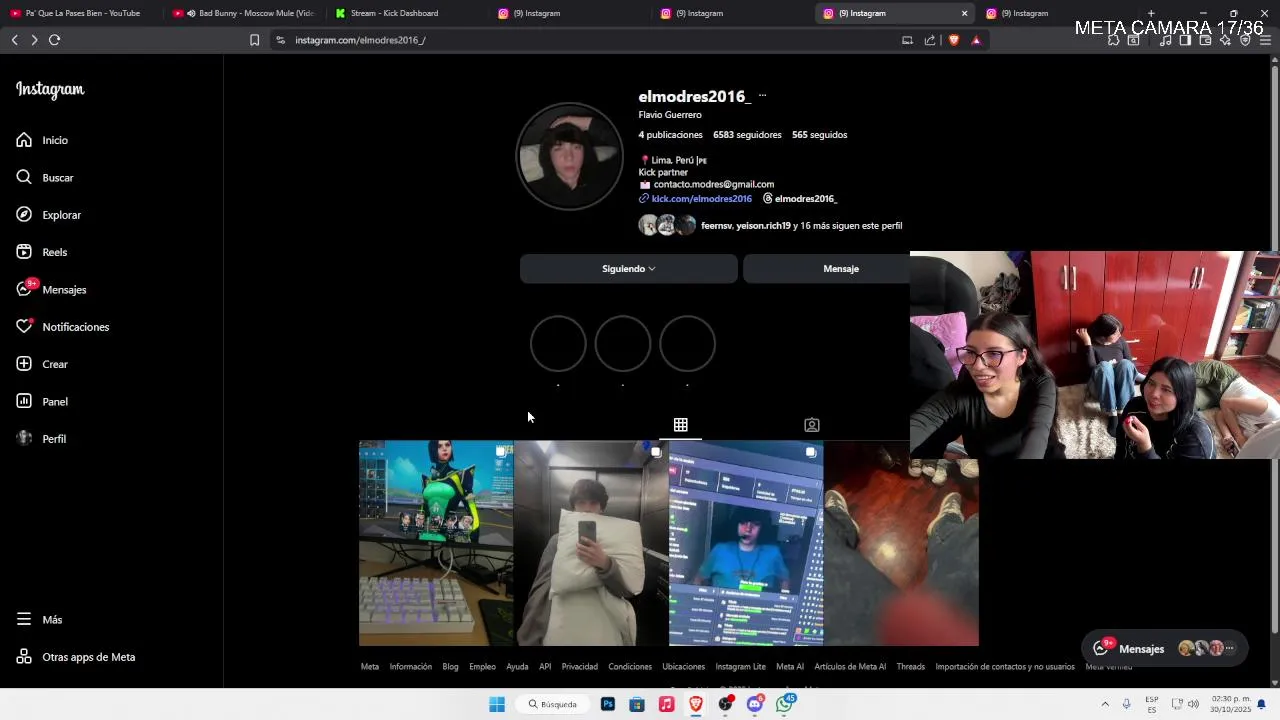This screenshot has height=720, width=1280.
Task: Switch to YouTube Pa' Que La Pases Bien tab
Action: (80, 13)
